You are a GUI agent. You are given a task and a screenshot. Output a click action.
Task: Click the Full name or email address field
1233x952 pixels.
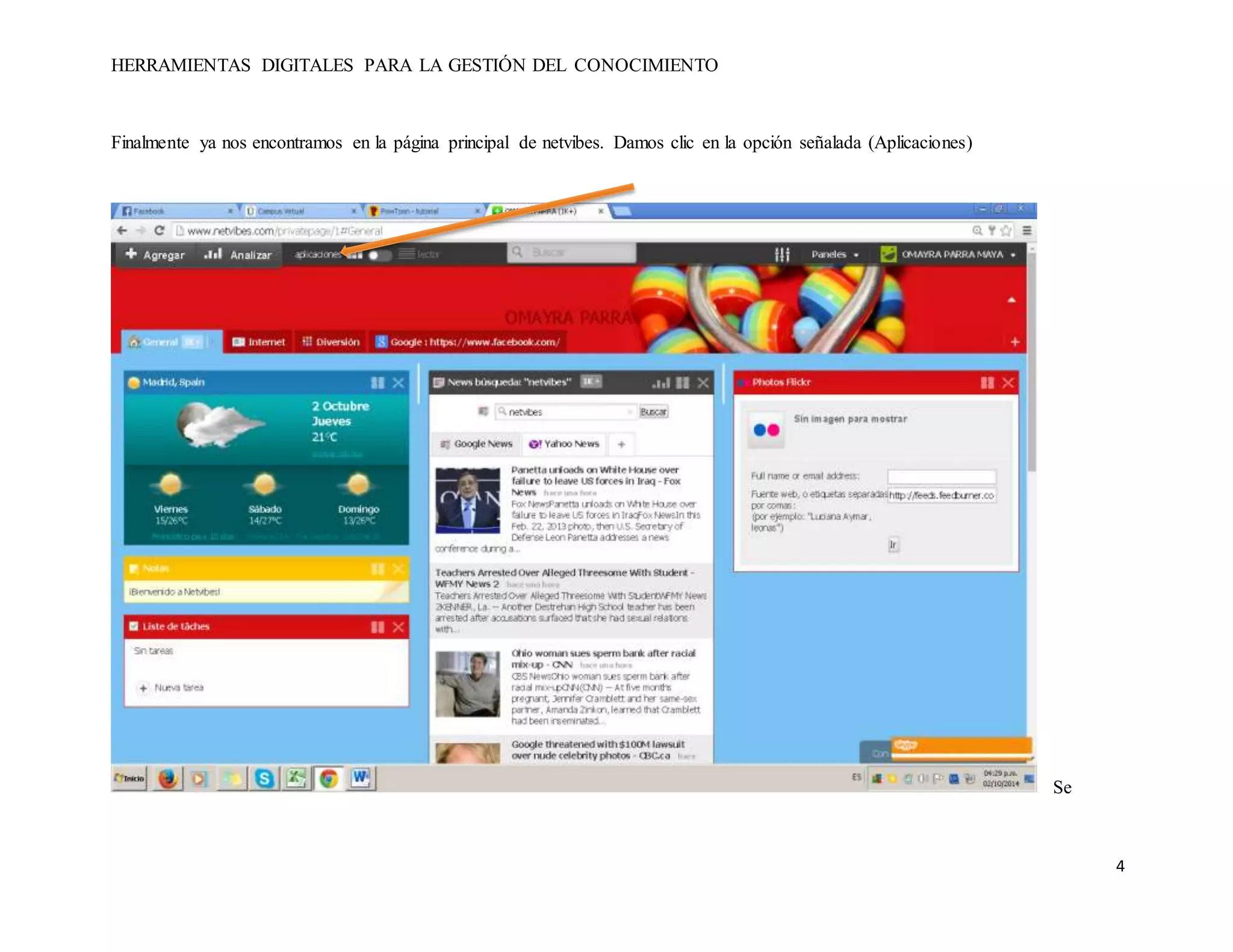tap(942, 477)
